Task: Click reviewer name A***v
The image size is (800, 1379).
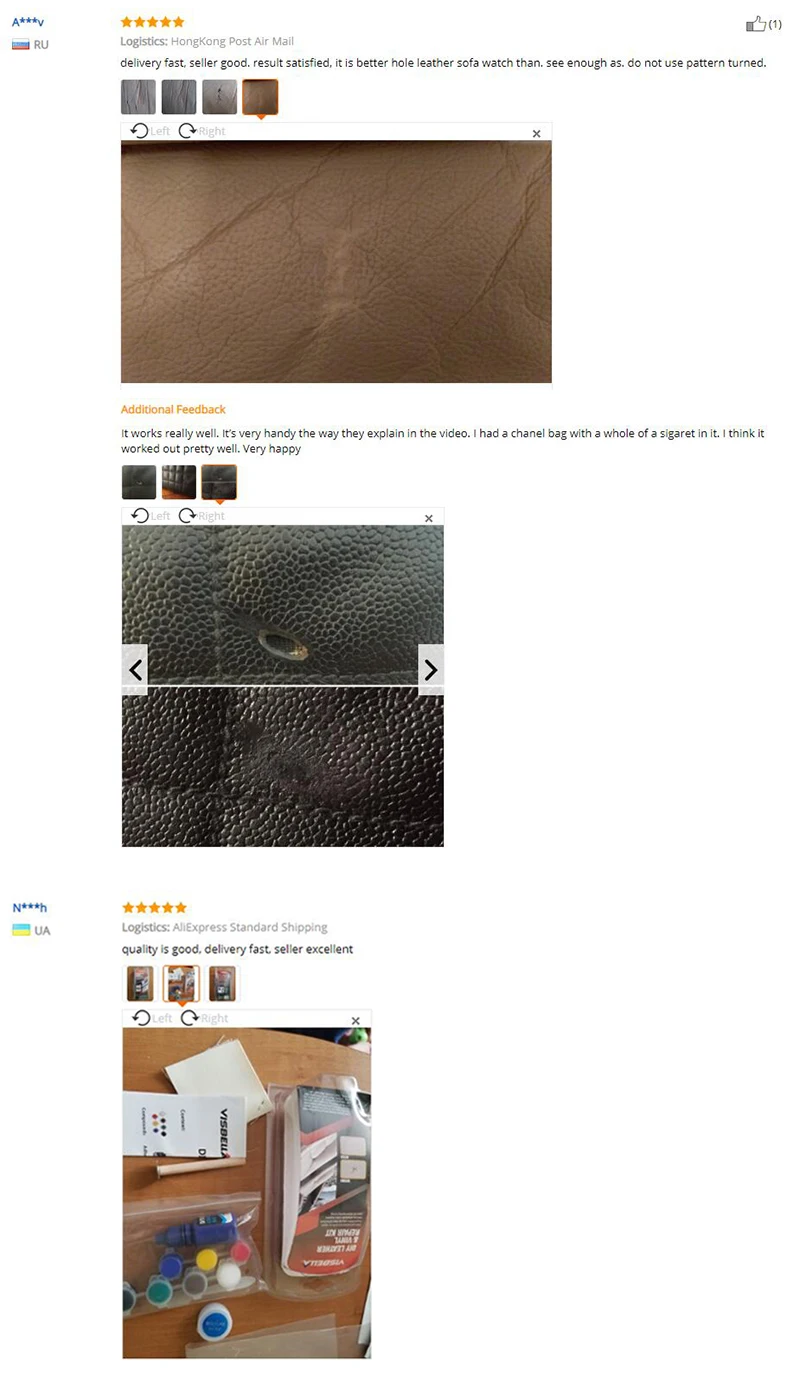Action: (x=28, y=21)
